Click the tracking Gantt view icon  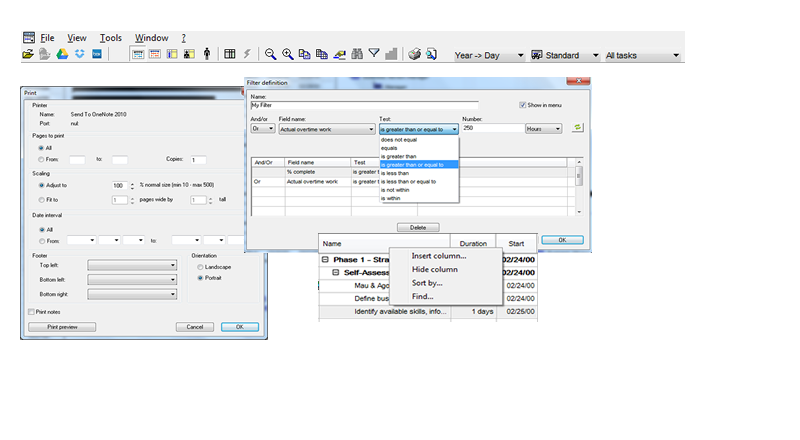click(x=155, y=54)
